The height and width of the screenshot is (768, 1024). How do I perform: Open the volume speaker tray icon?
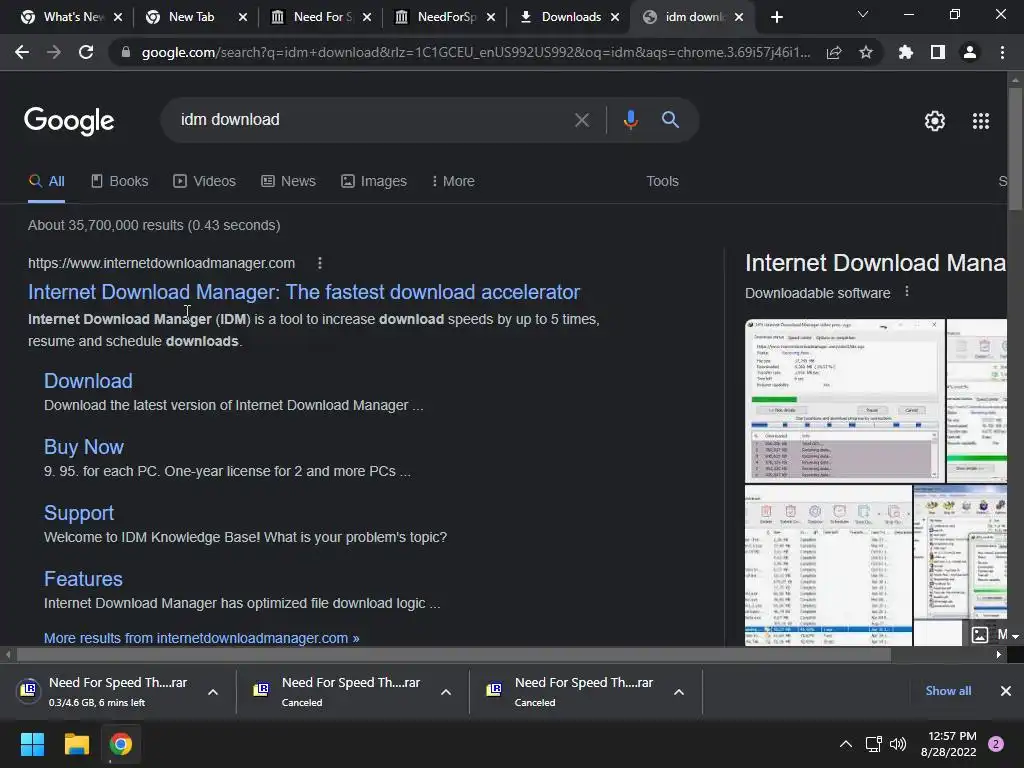pos(898,744)
